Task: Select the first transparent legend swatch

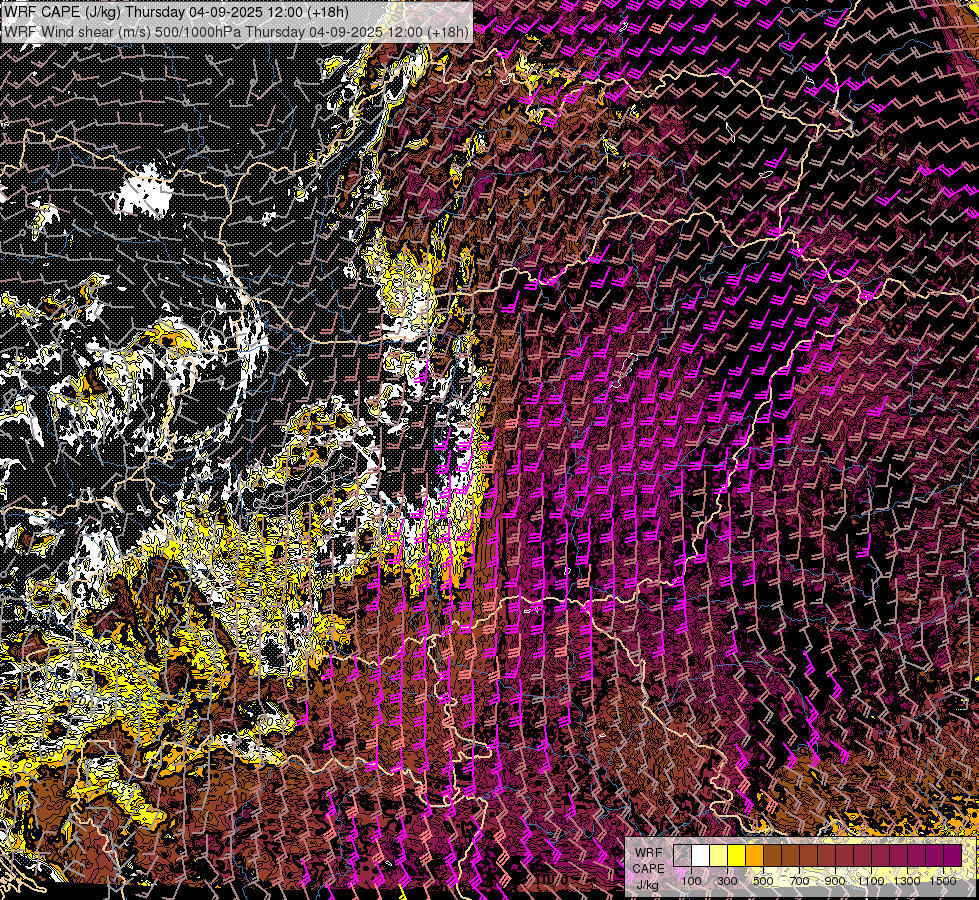Action: point(682,855)
